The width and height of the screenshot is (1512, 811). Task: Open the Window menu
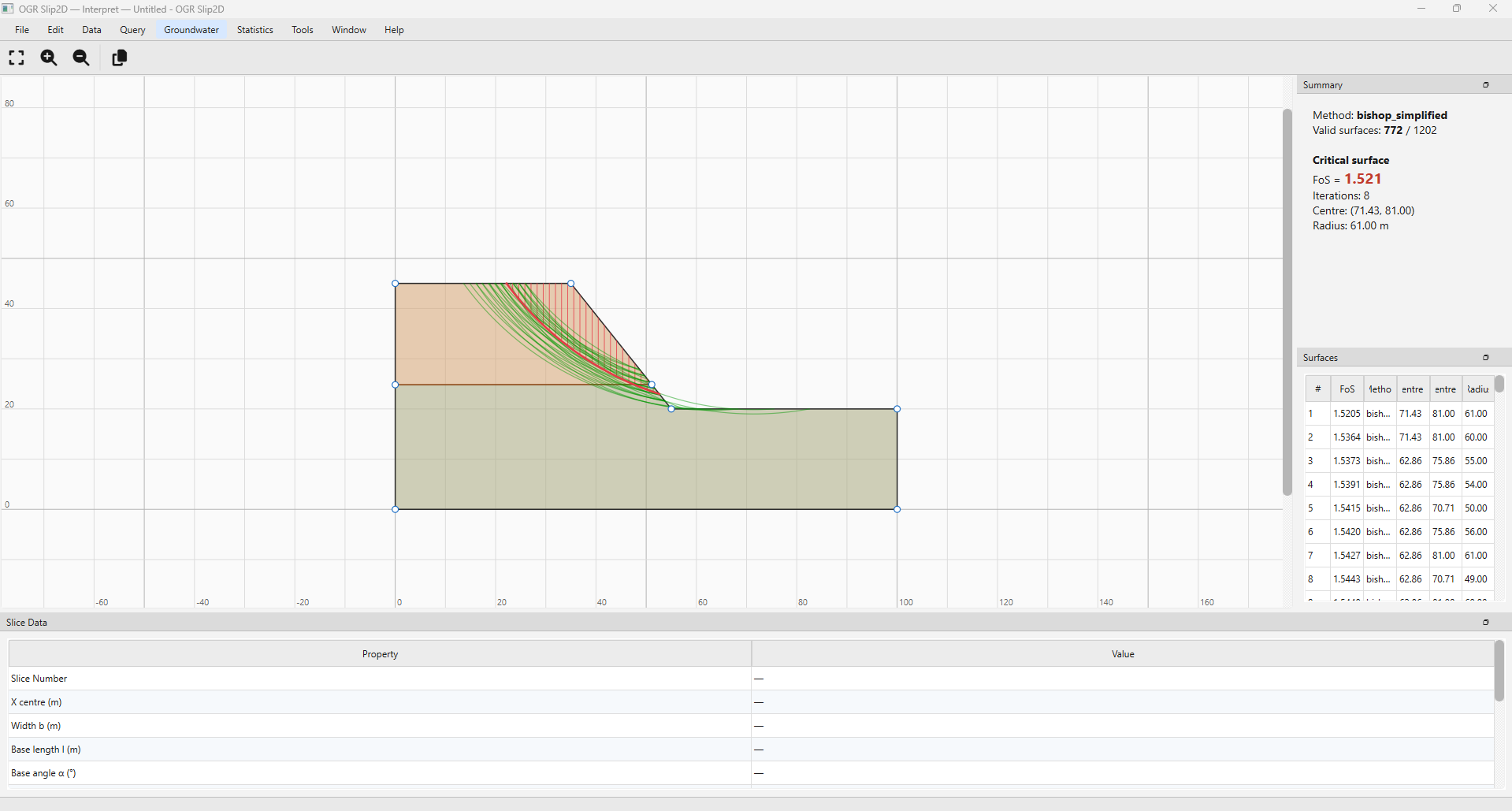pyautogui.click(x=348, y=29)
